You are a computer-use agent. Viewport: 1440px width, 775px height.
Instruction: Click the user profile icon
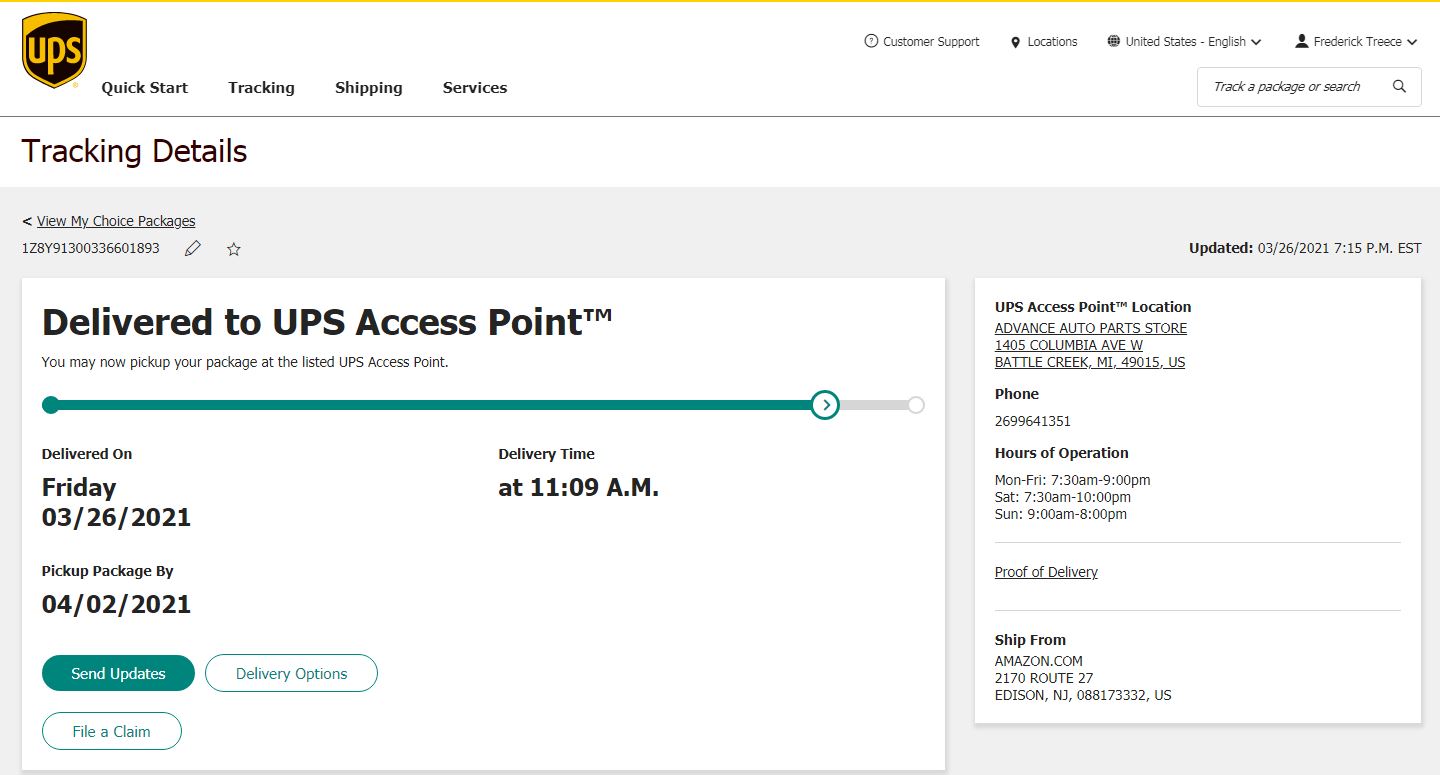[1301, 42]
